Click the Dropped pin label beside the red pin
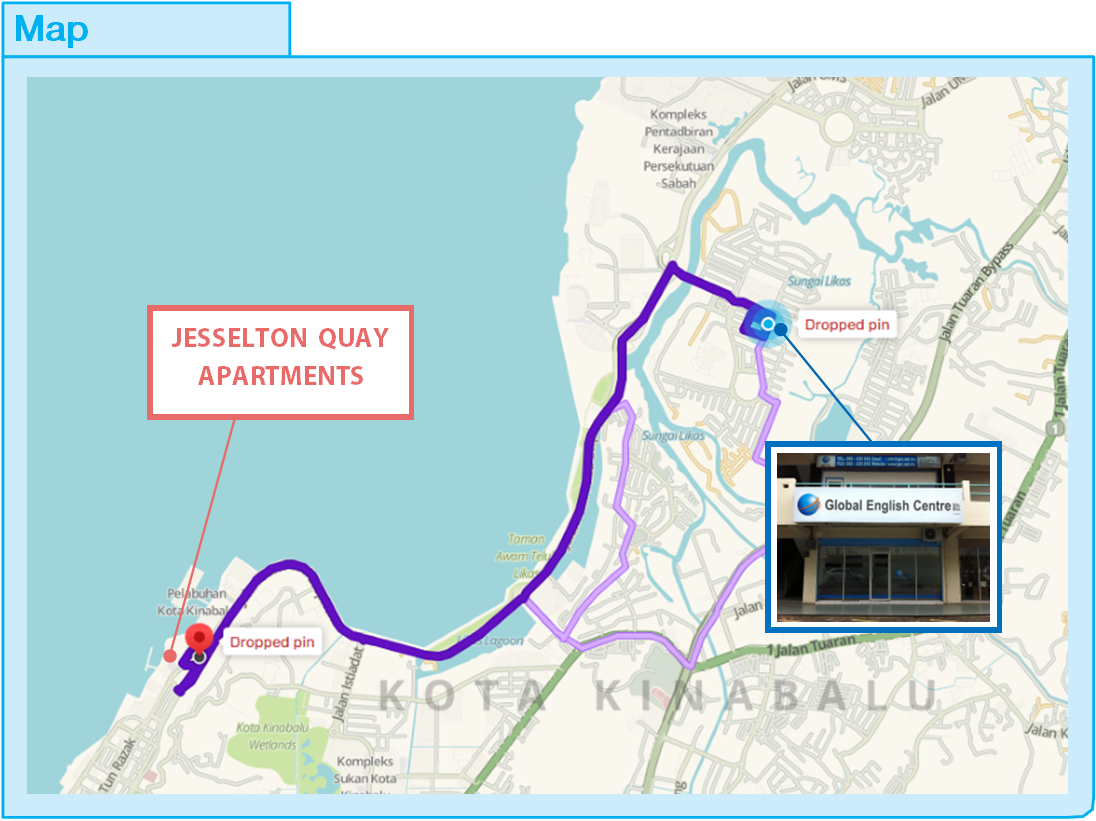 pyautogui.click(x=272, y=642)
